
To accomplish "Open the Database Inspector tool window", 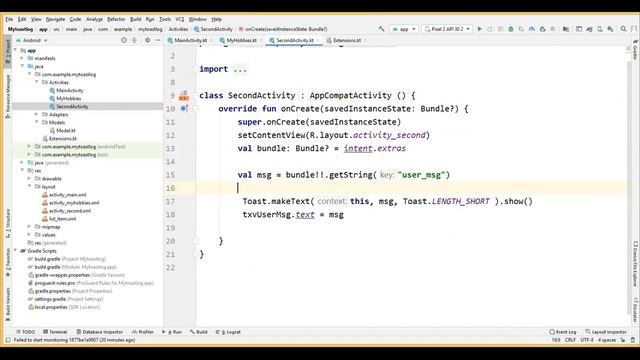I will 100,332.
